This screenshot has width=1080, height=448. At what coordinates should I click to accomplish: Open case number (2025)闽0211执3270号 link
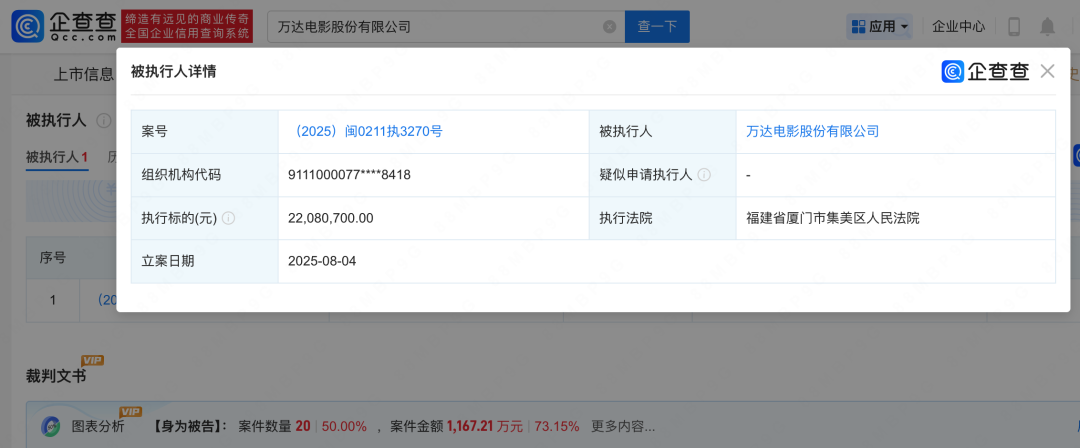[x=365, y=132]
